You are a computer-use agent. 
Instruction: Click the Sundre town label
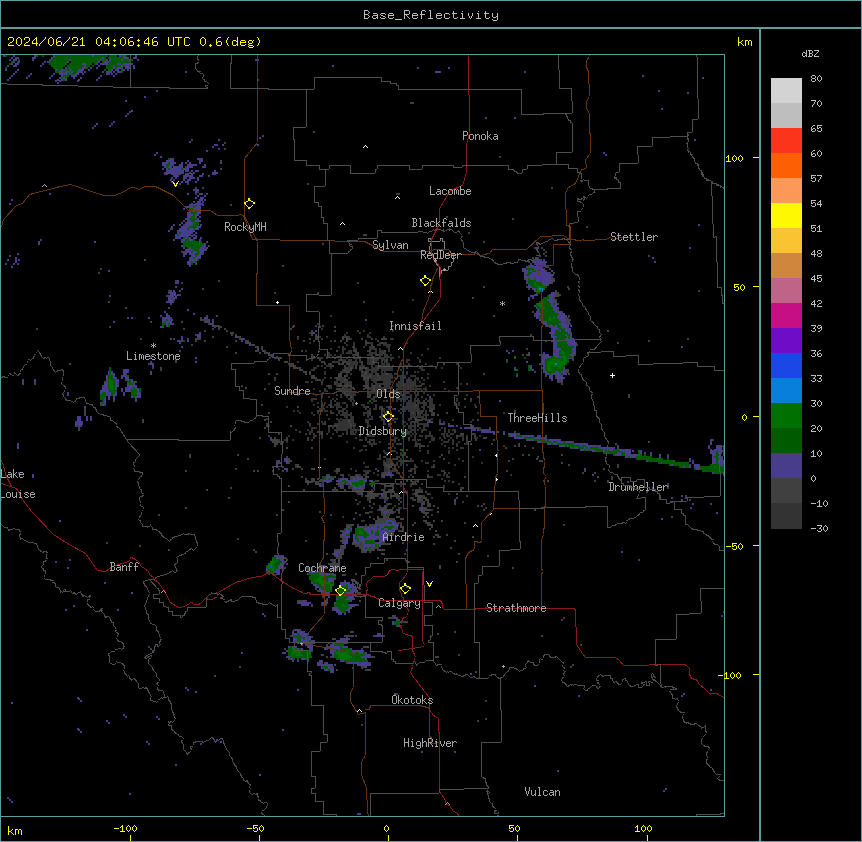(292, 391)
